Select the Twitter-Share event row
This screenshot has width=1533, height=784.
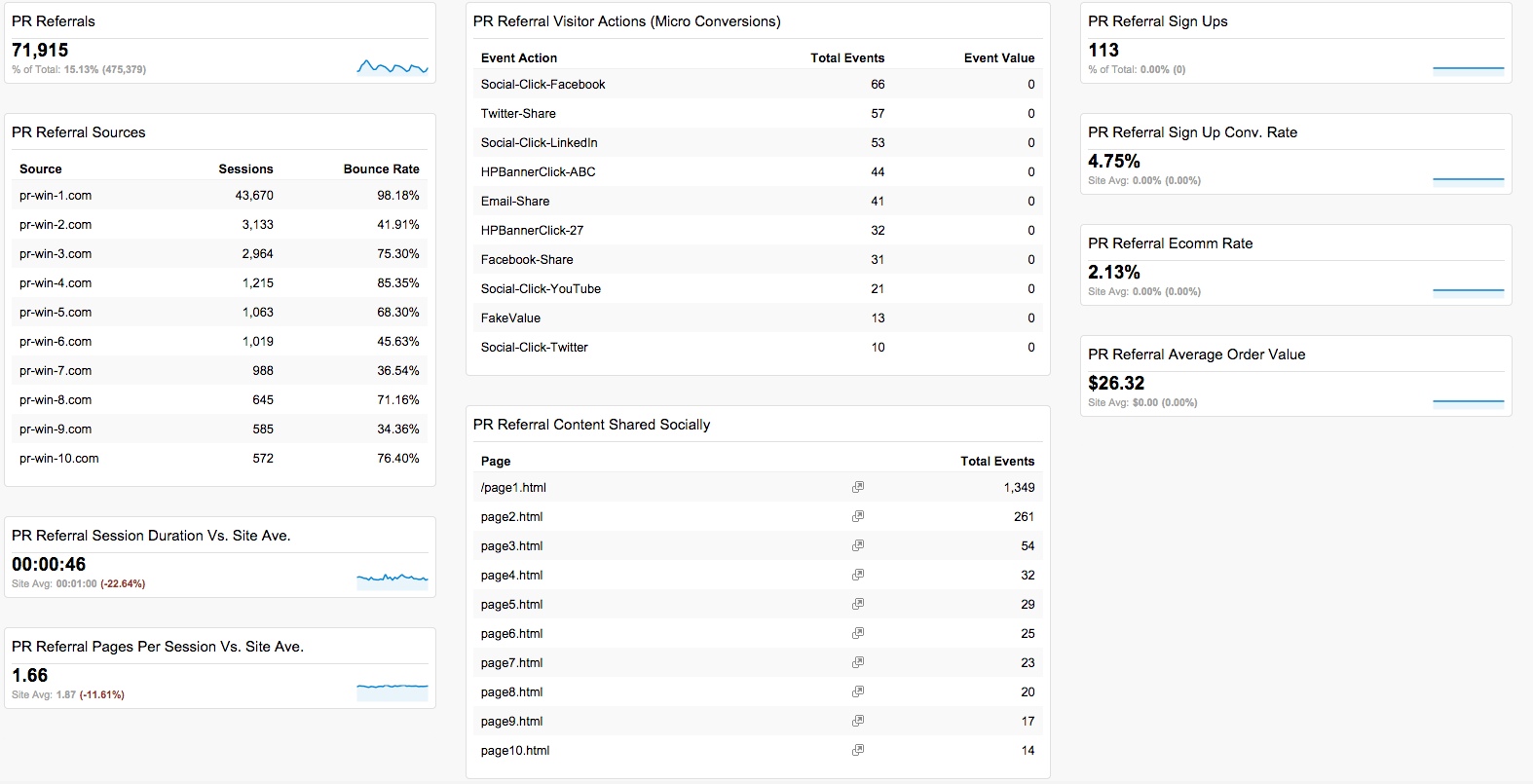pyautogui.click(x=758, y=114)
